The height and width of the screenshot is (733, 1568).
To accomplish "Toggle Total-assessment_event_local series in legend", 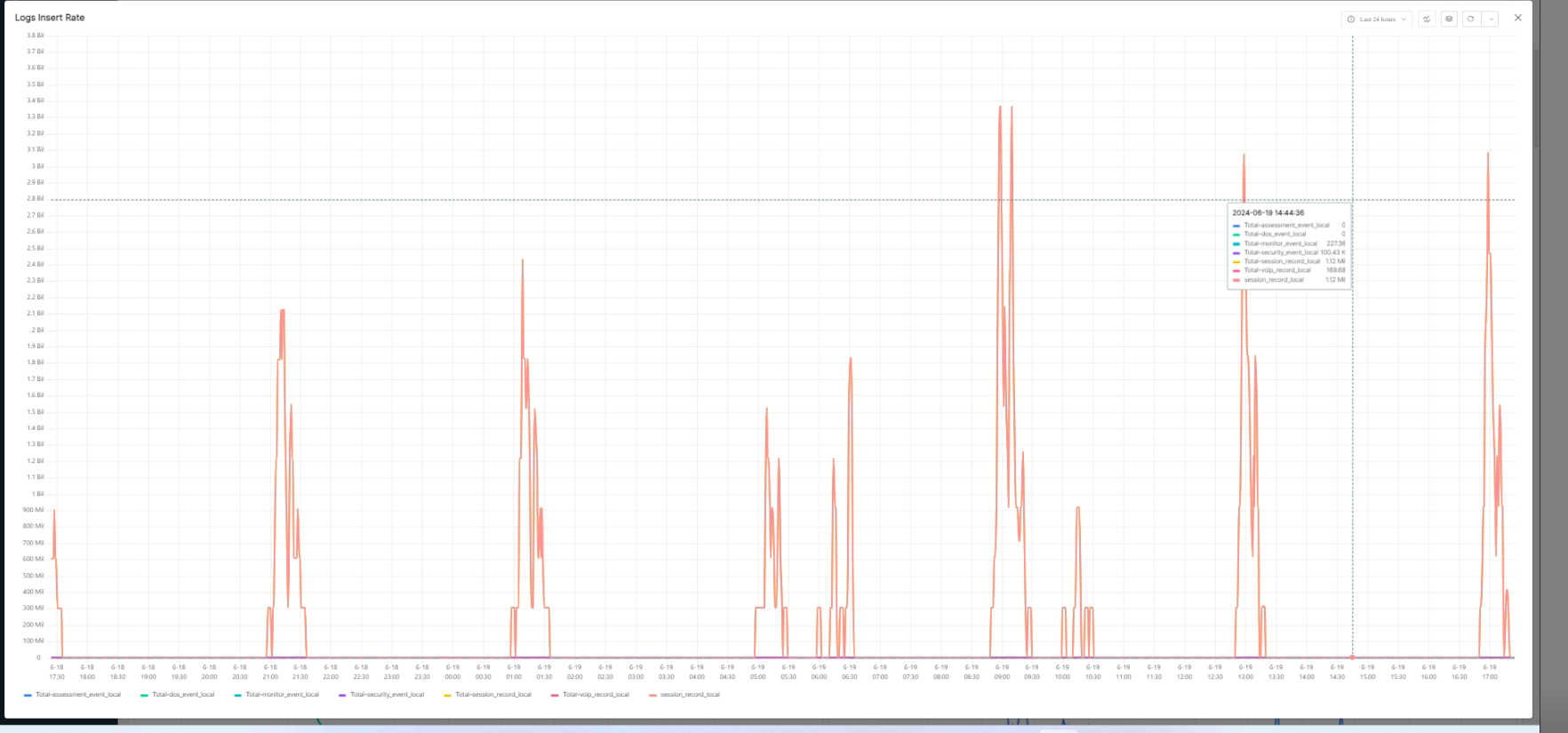I will [77, 695].
